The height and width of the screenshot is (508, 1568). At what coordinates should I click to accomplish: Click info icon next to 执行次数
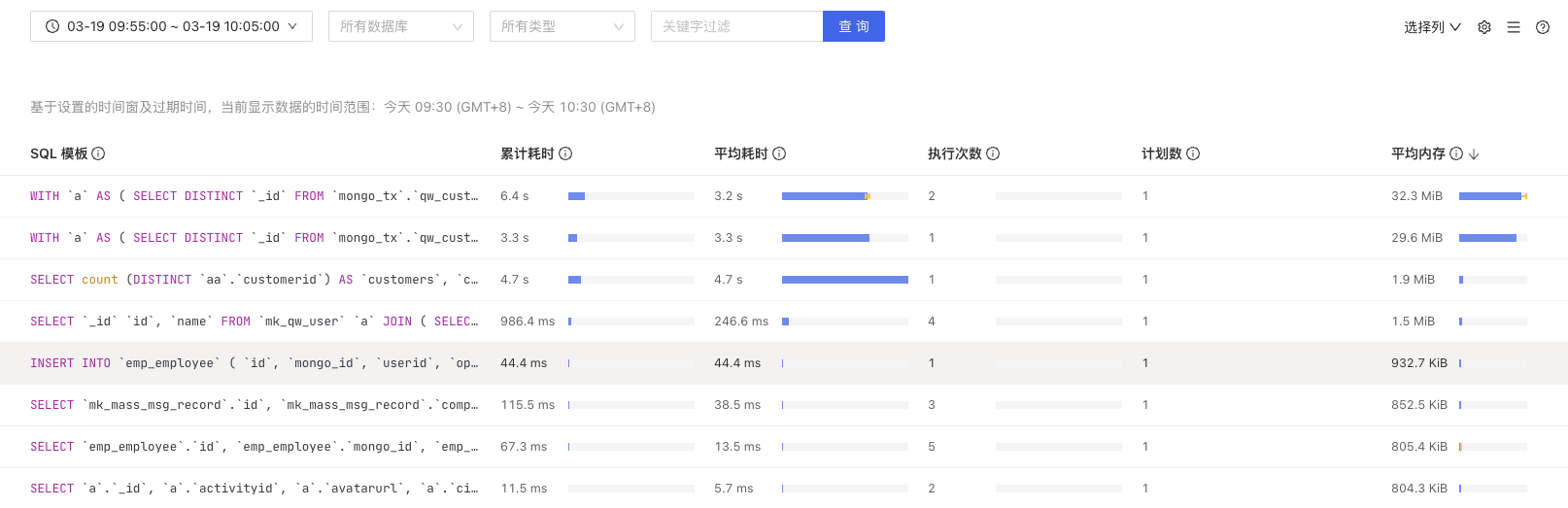pos(993,153)
